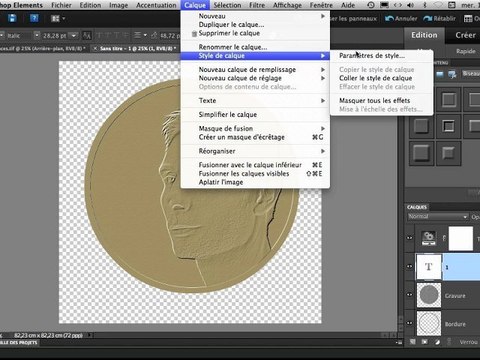Switch to Rapide edit mode
Screen dimensions: 480x360
pyautogui.click(x=466, y=51)
